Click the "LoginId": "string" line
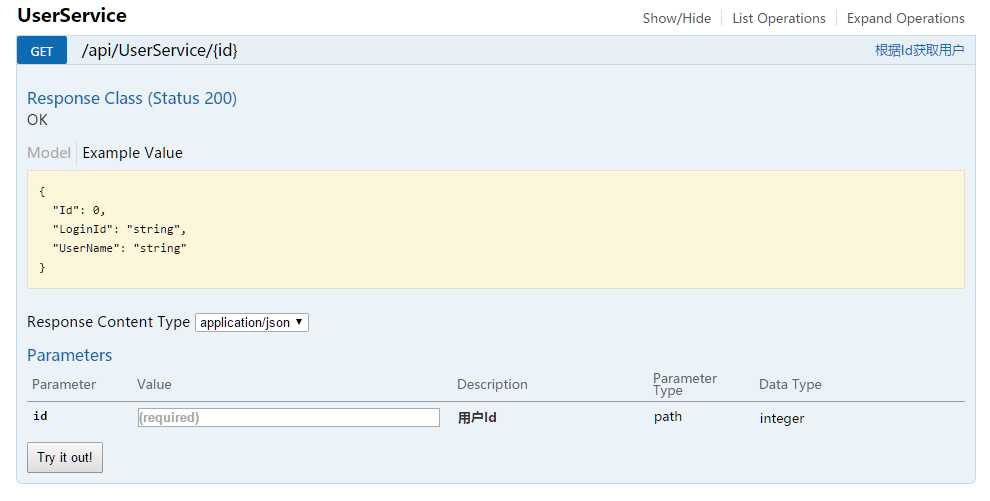This screenshot has height=501, width=990. (119, 229)
